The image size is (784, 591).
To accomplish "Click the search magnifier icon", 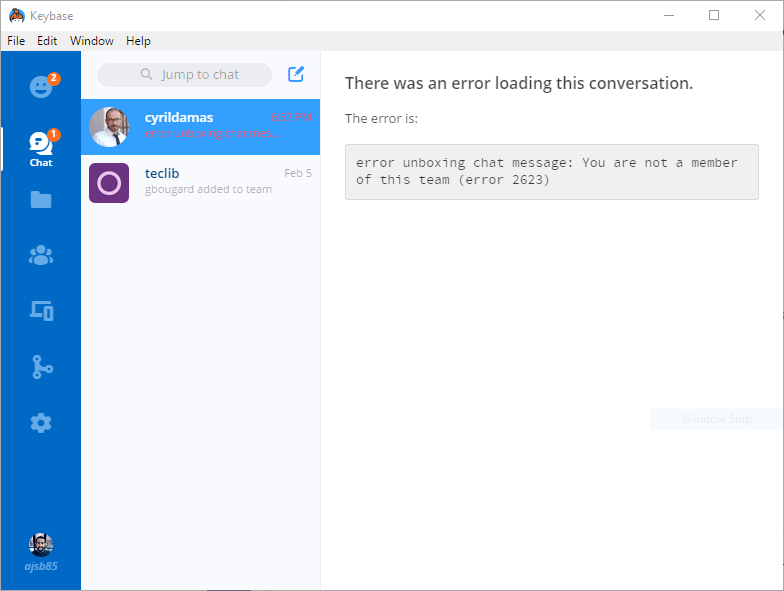I will [x=146, y=74].
